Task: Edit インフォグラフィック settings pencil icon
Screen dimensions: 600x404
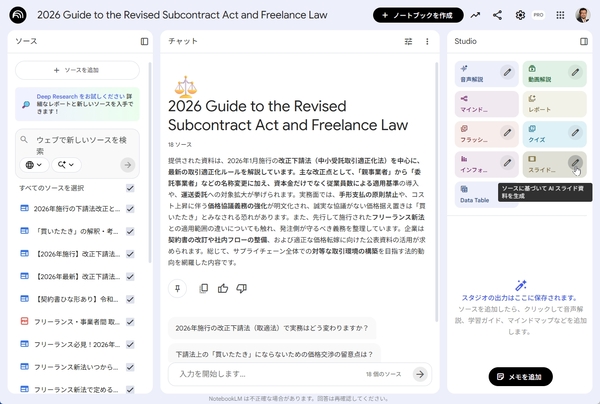Action: click(x=507, y=163)
